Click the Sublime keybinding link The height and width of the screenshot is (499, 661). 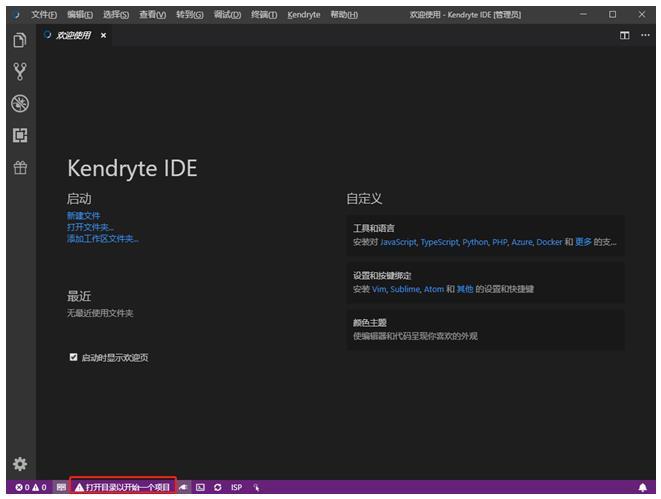pyautogui.click(x=405, y=289)
